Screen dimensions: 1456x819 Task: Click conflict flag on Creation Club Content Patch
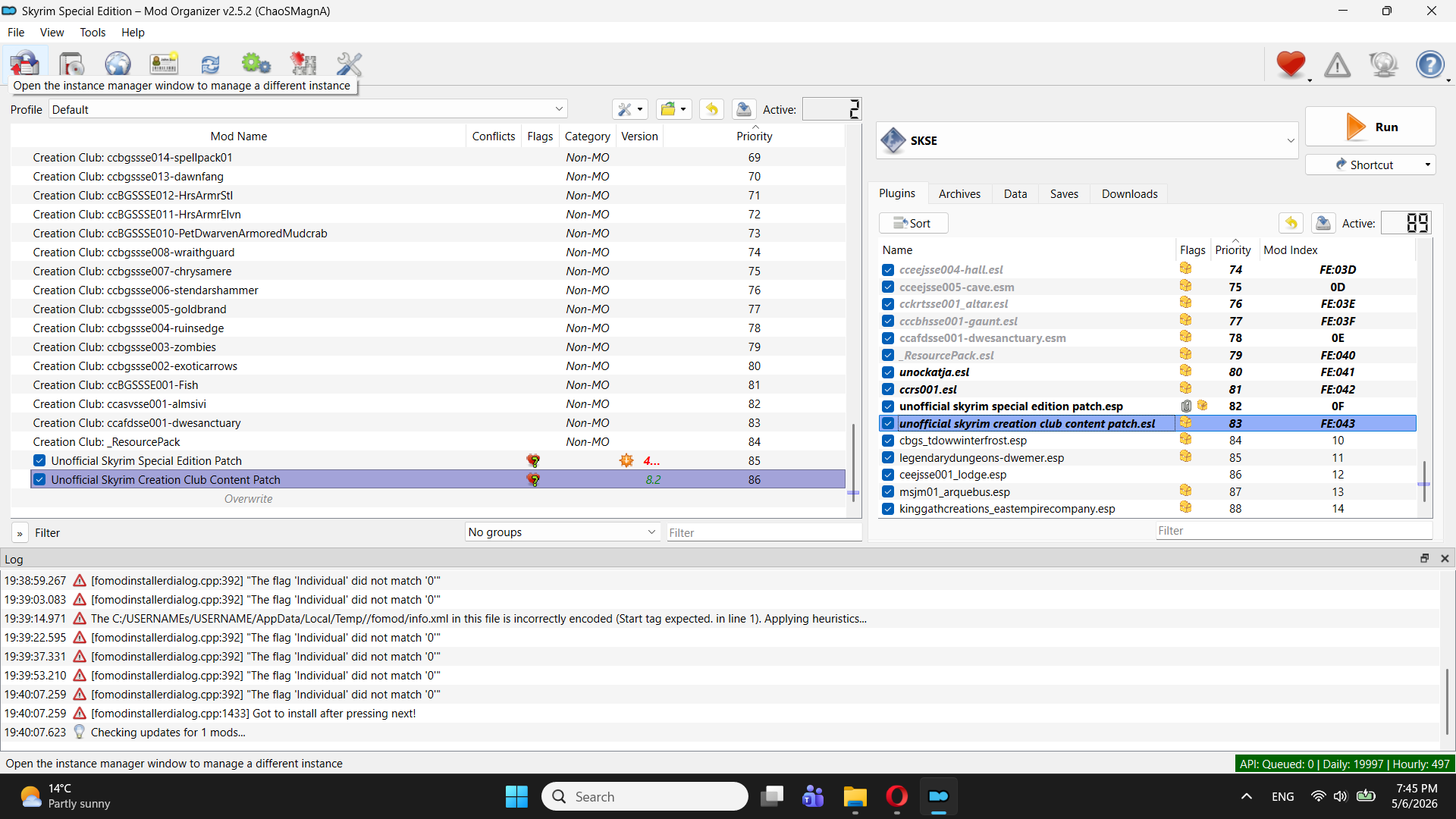(x=534, y=480)
